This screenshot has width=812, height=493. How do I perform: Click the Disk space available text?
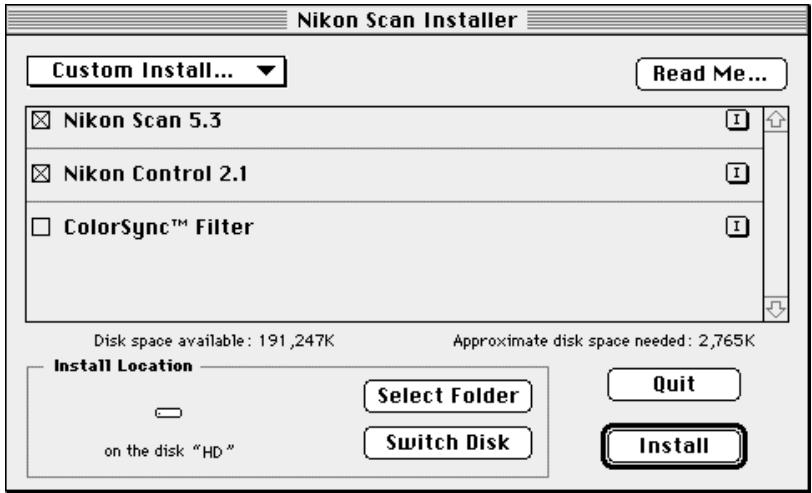click(x=214, y=341)
